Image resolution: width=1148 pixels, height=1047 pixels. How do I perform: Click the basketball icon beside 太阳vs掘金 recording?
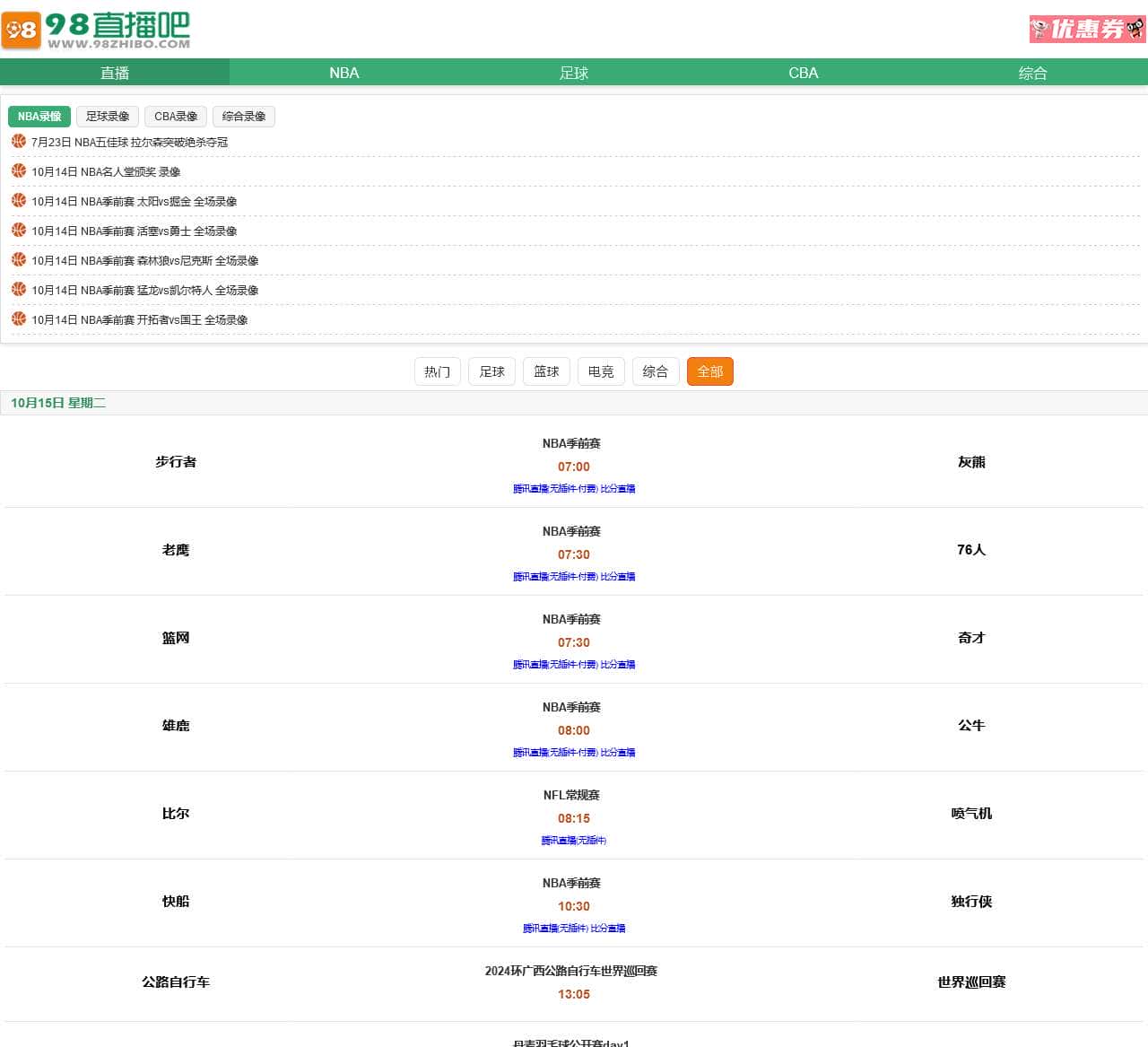[x=18, y=199]
